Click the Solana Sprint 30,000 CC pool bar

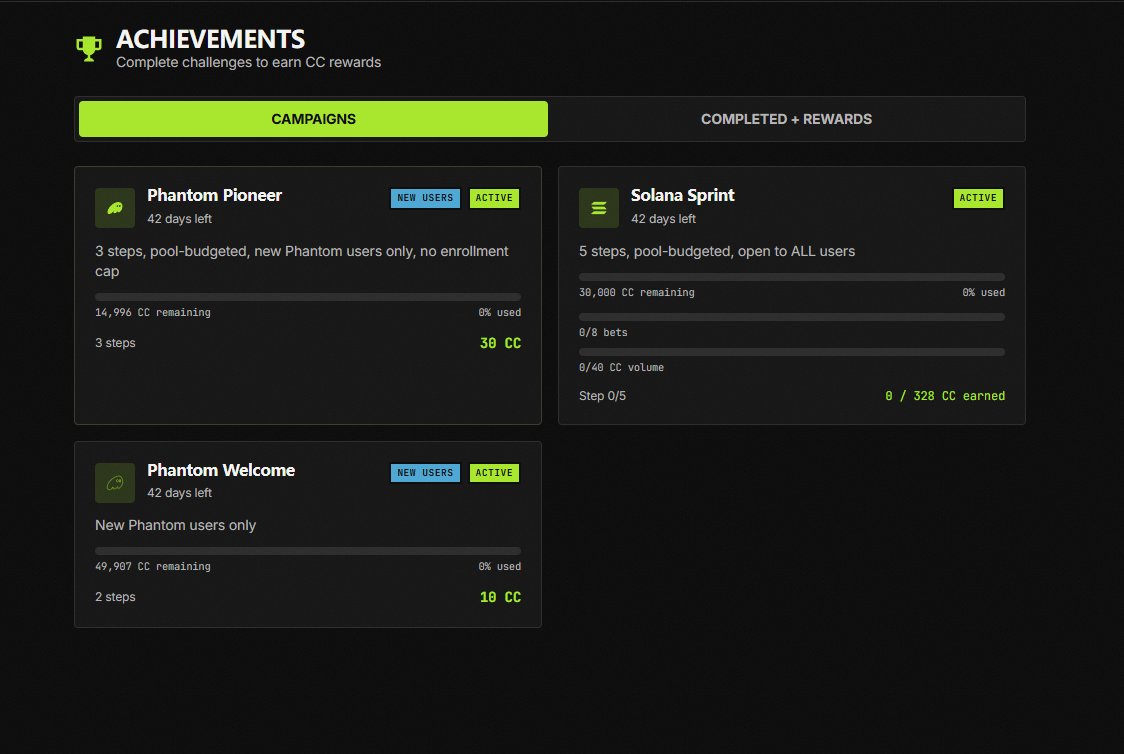(x=792, y=277)
